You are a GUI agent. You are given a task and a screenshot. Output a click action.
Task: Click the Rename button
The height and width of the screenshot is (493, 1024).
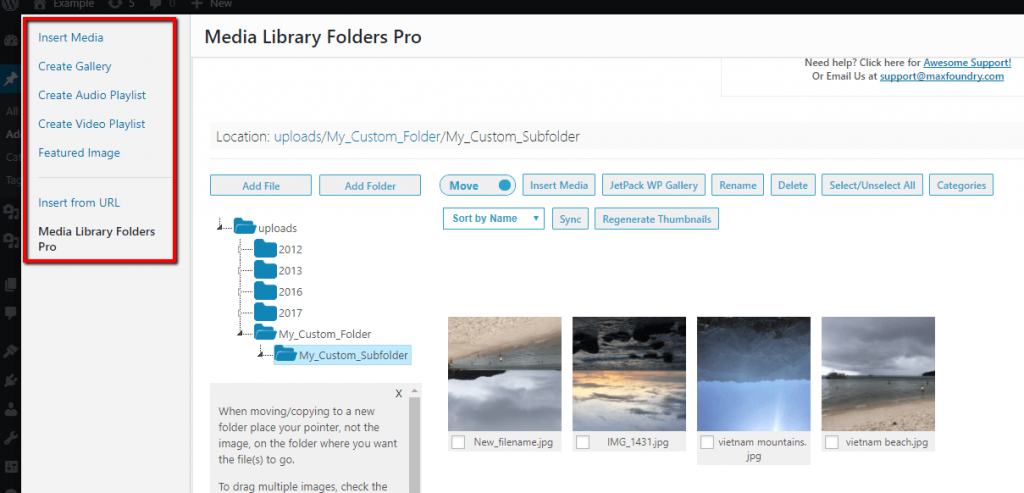pyautogui.click(x=738, y=185)
